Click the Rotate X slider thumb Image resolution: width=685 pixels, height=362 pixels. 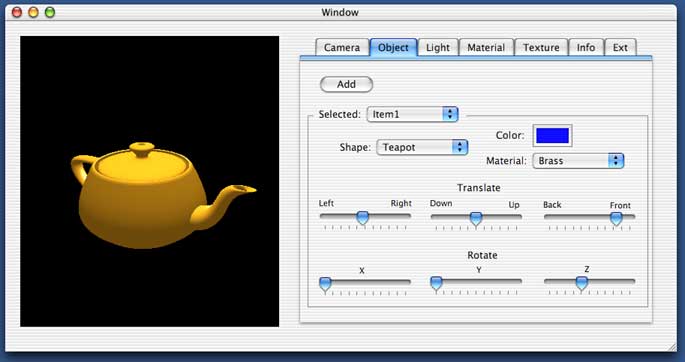pyautogui.click(x=325, y=284)
